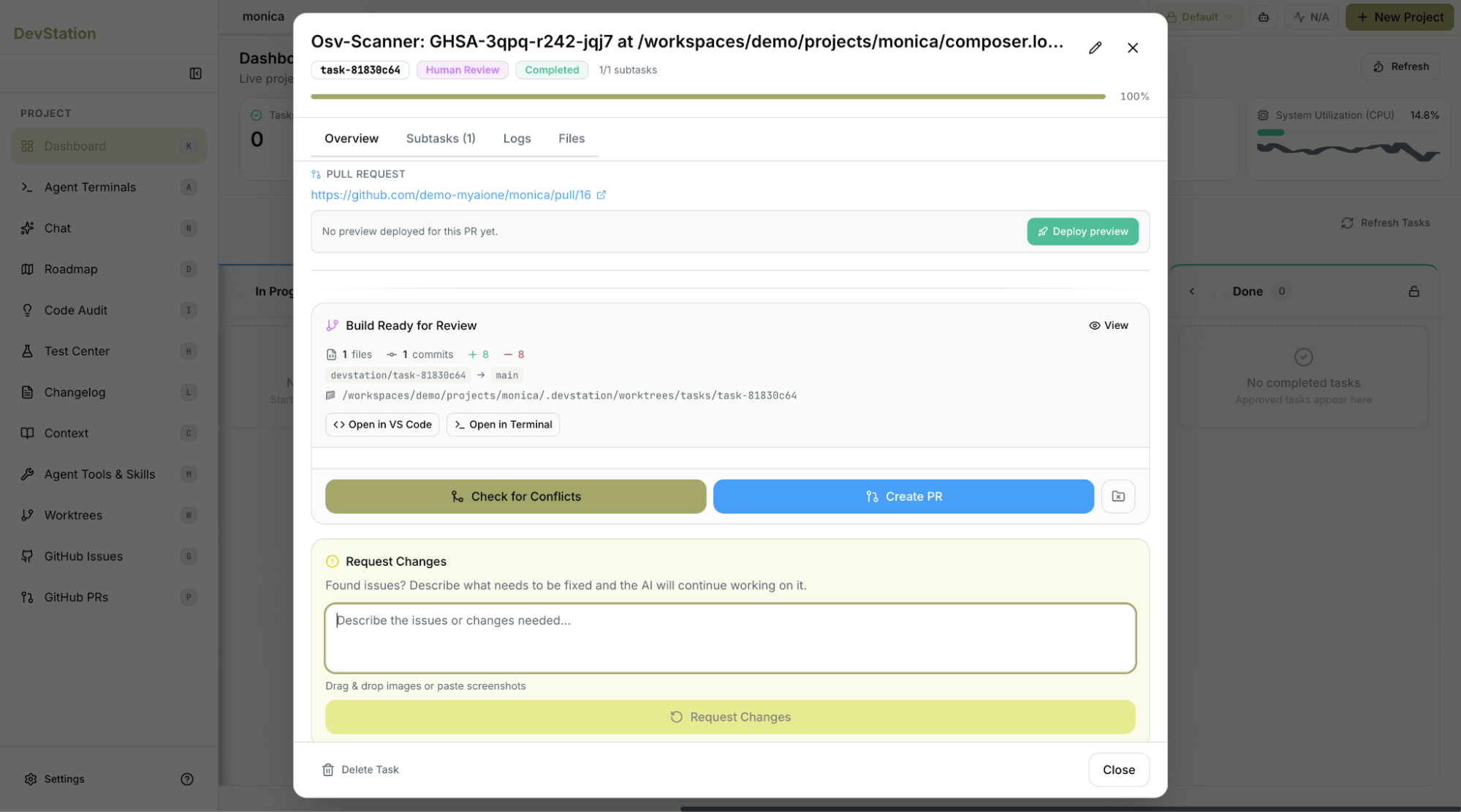Click Open in VS Code
This screenshot has width=1461, height=812.
tap(382, 425)
